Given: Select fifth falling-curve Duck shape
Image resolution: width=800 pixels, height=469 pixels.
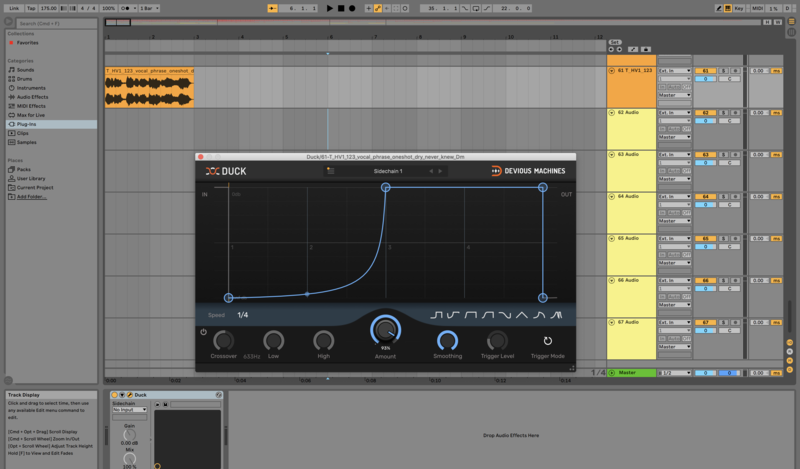Looking at the screenshot, I should point(505,315).
